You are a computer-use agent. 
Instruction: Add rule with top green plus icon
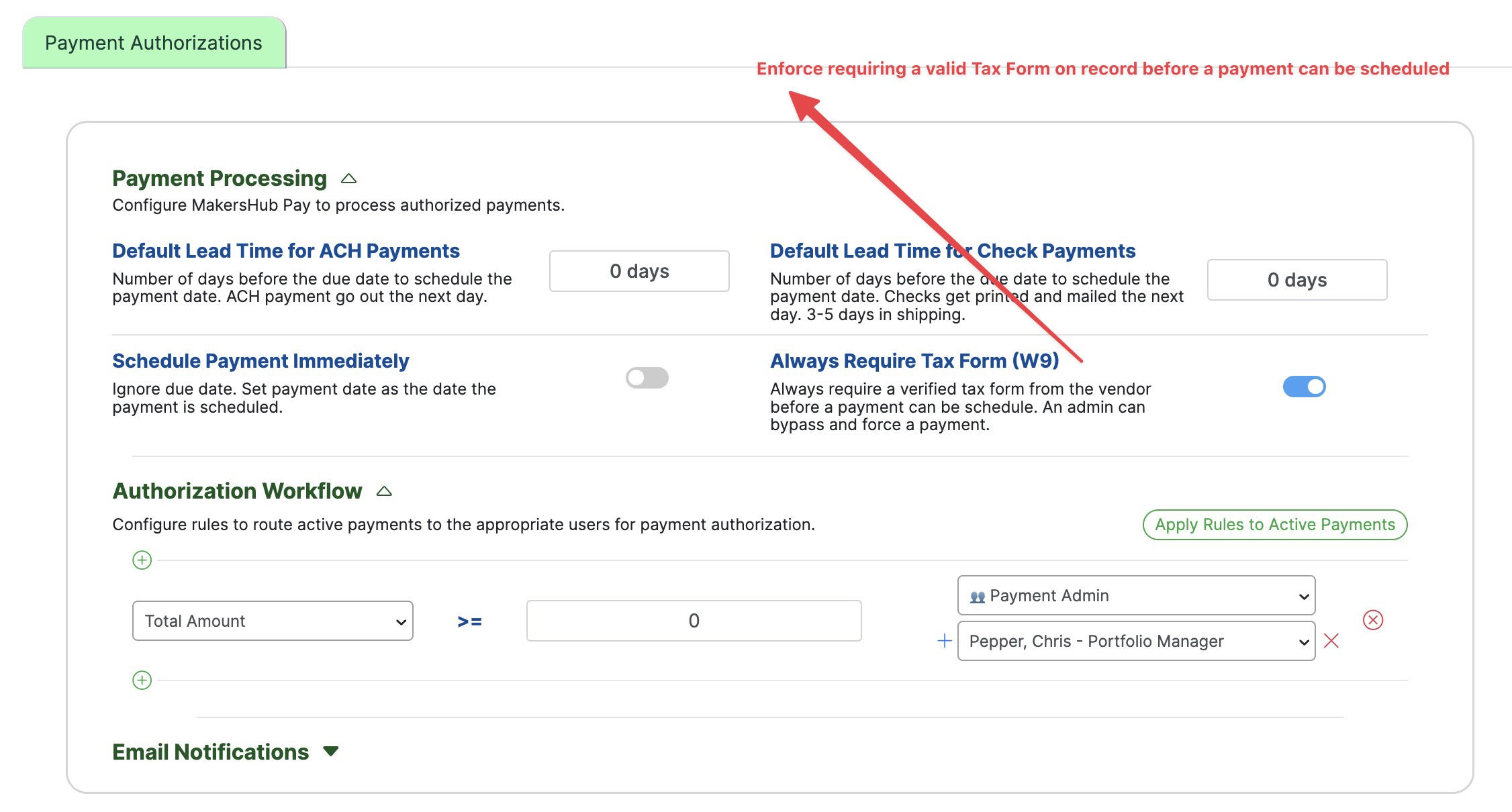[142, 560]
